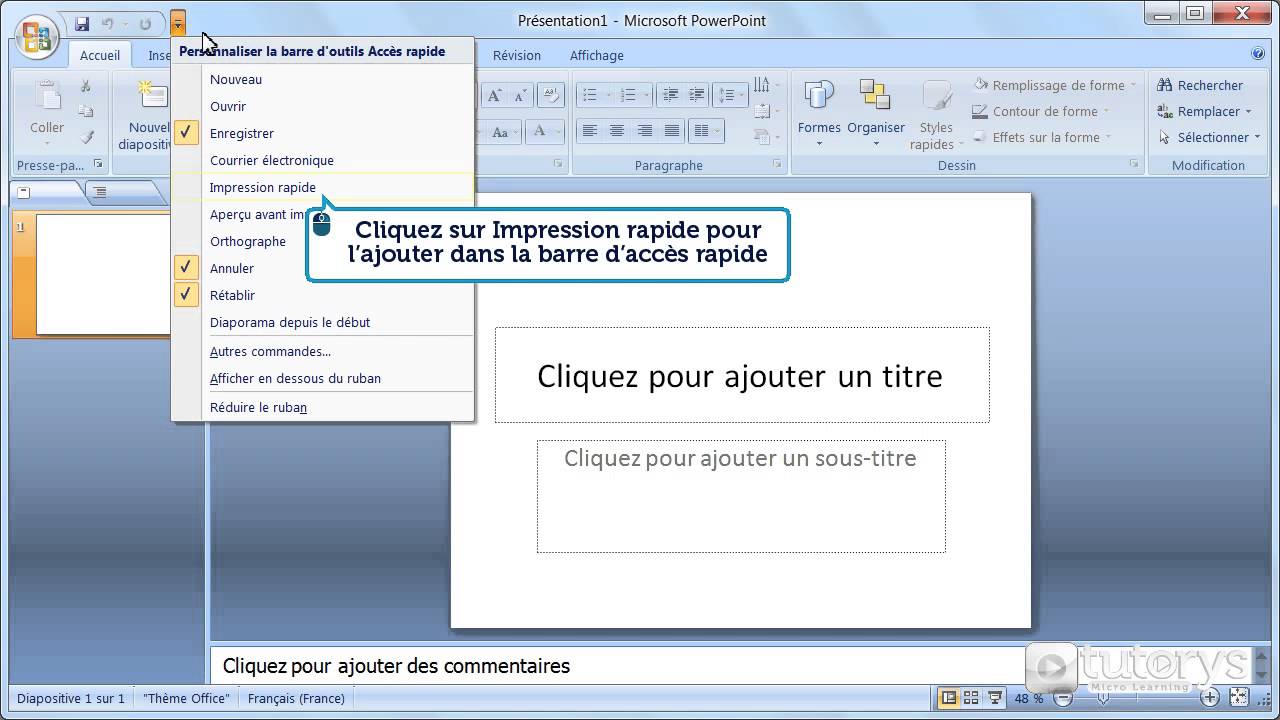This screenshot has height=720, width=1280.
Task: Click the Copy icon in Presse-papiers group
Action: click(86, 111)
